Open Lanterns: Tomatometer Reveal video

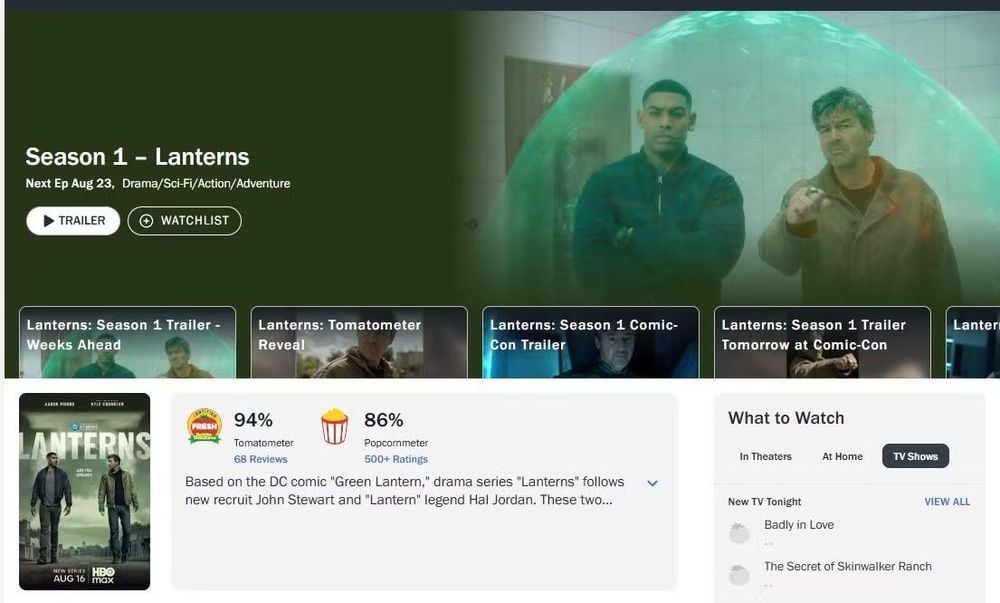(359, 342)
